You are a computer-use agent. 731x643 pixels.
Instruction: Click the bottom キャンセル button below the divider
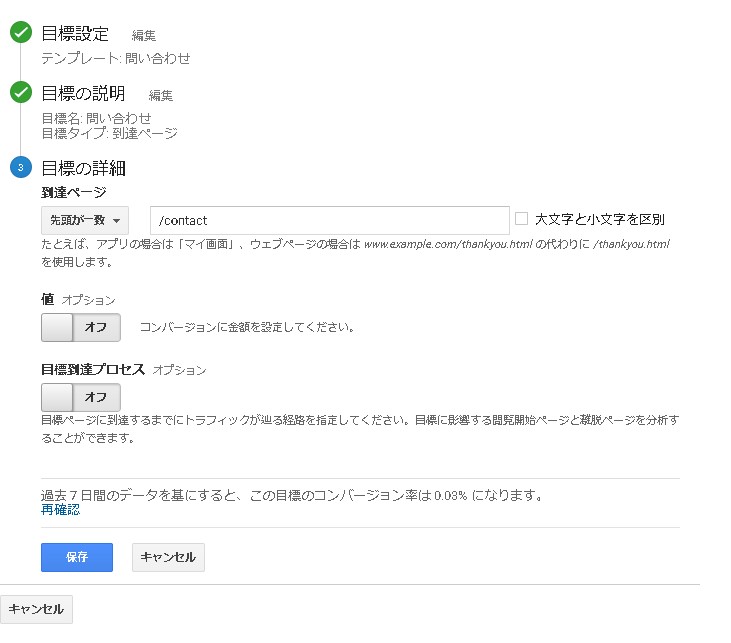point(36,609)
